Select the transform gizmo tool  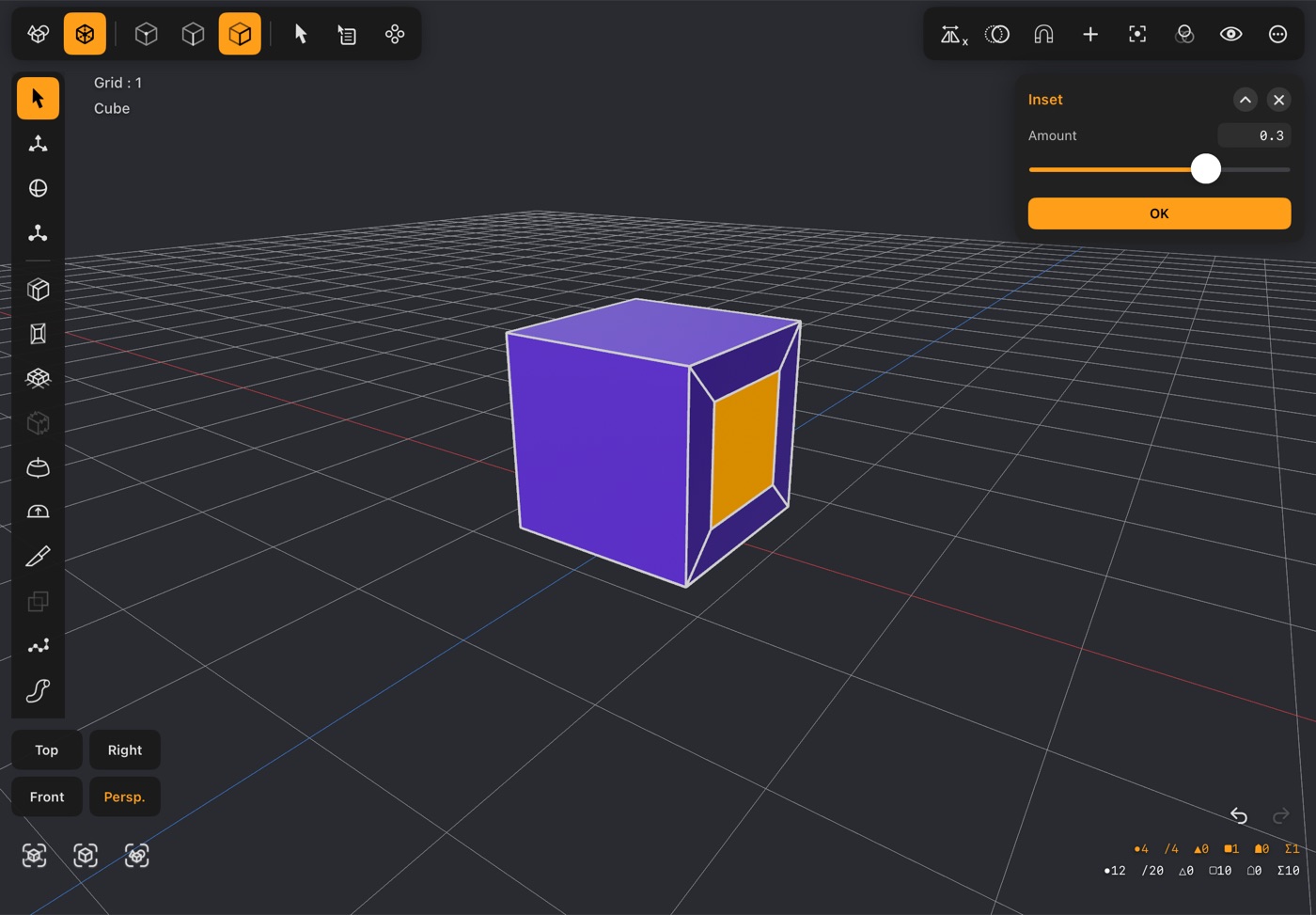(x=38, y=143)
